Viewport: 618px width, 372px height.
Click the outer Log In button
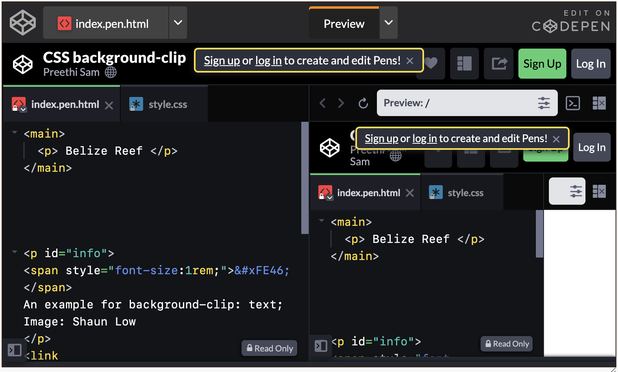[x=590, y=63]
